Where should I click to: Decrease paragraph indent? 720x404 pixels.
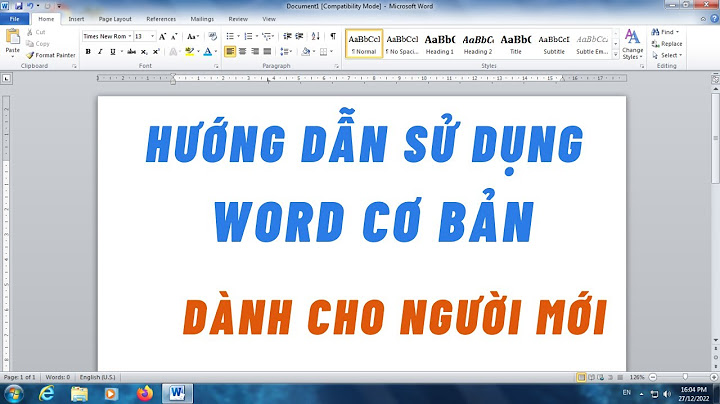click(x=287, y=36)
